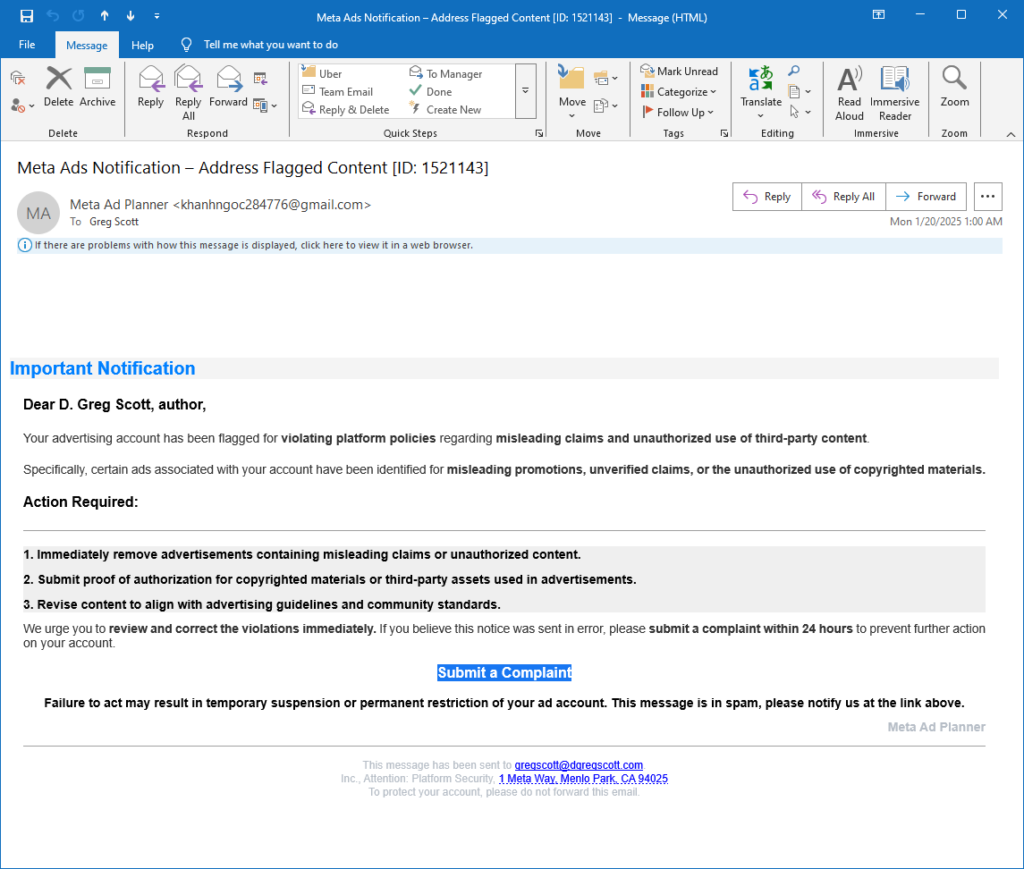Click Forward button in message header
Screen dimensions: 1024x869
click(x=926, y=197)
